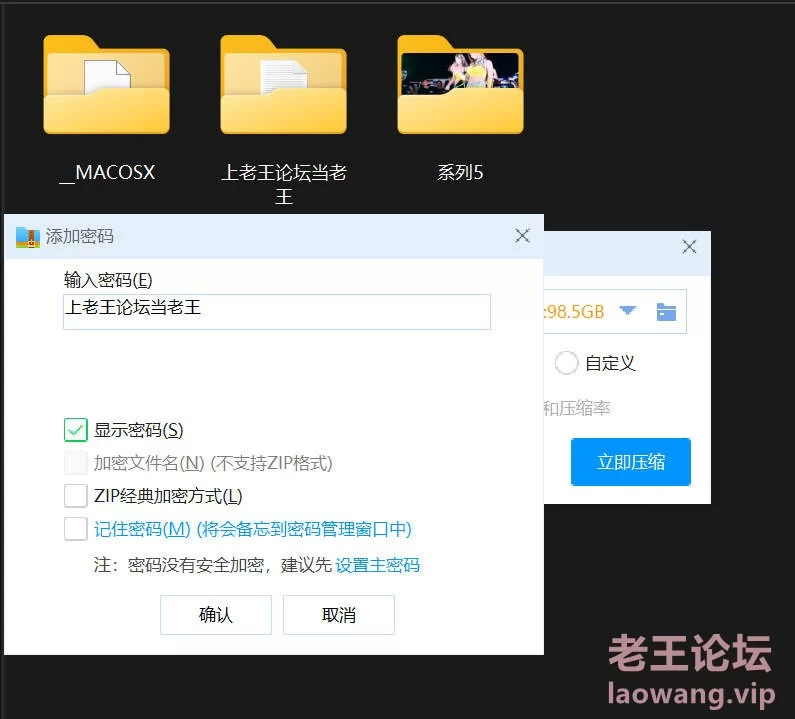Click the disabled 加密文件名(N) checkbox
Screen dimensions: 795x719
click(x=76, y=462)
